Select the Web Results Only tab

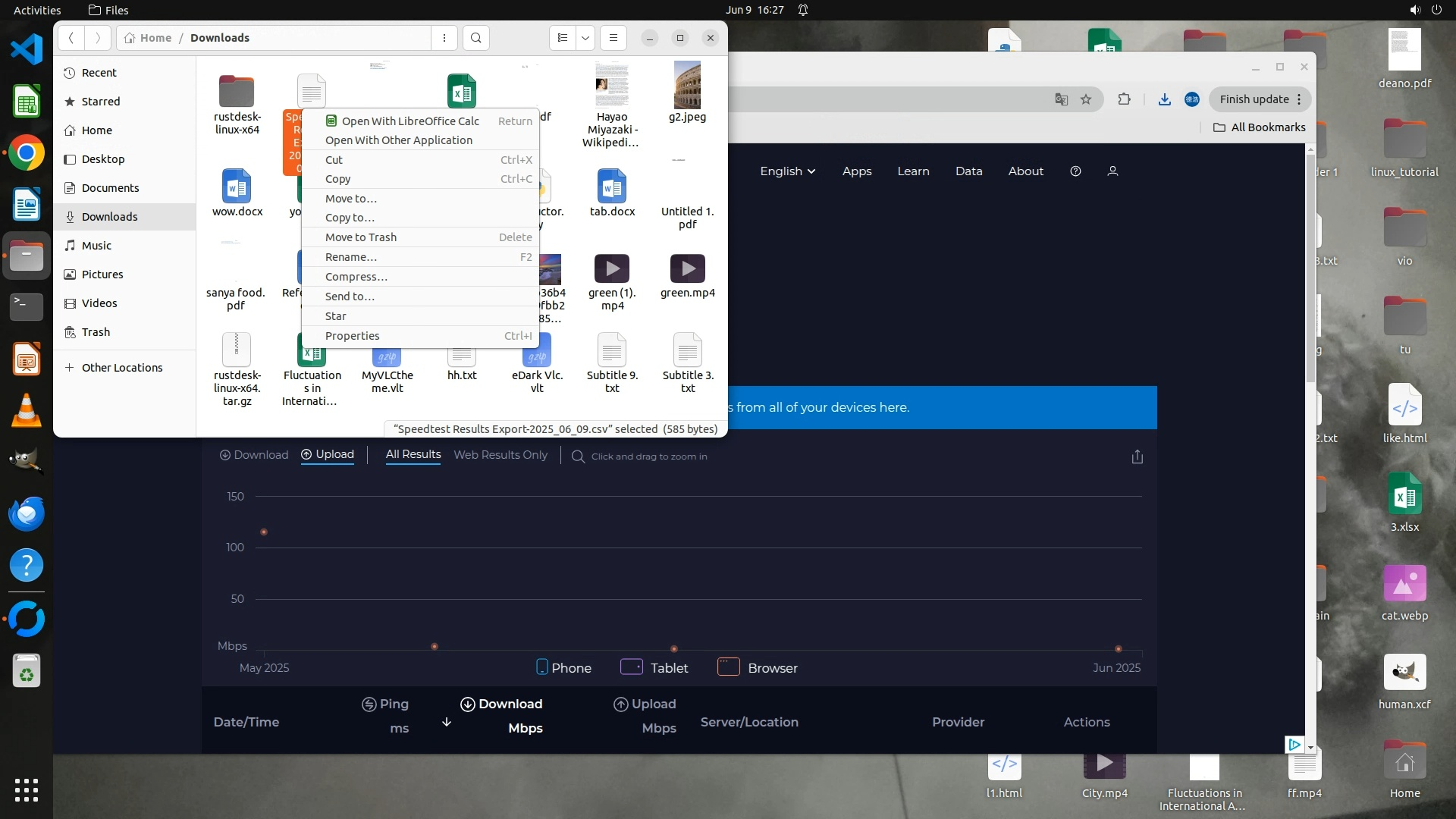500,455
